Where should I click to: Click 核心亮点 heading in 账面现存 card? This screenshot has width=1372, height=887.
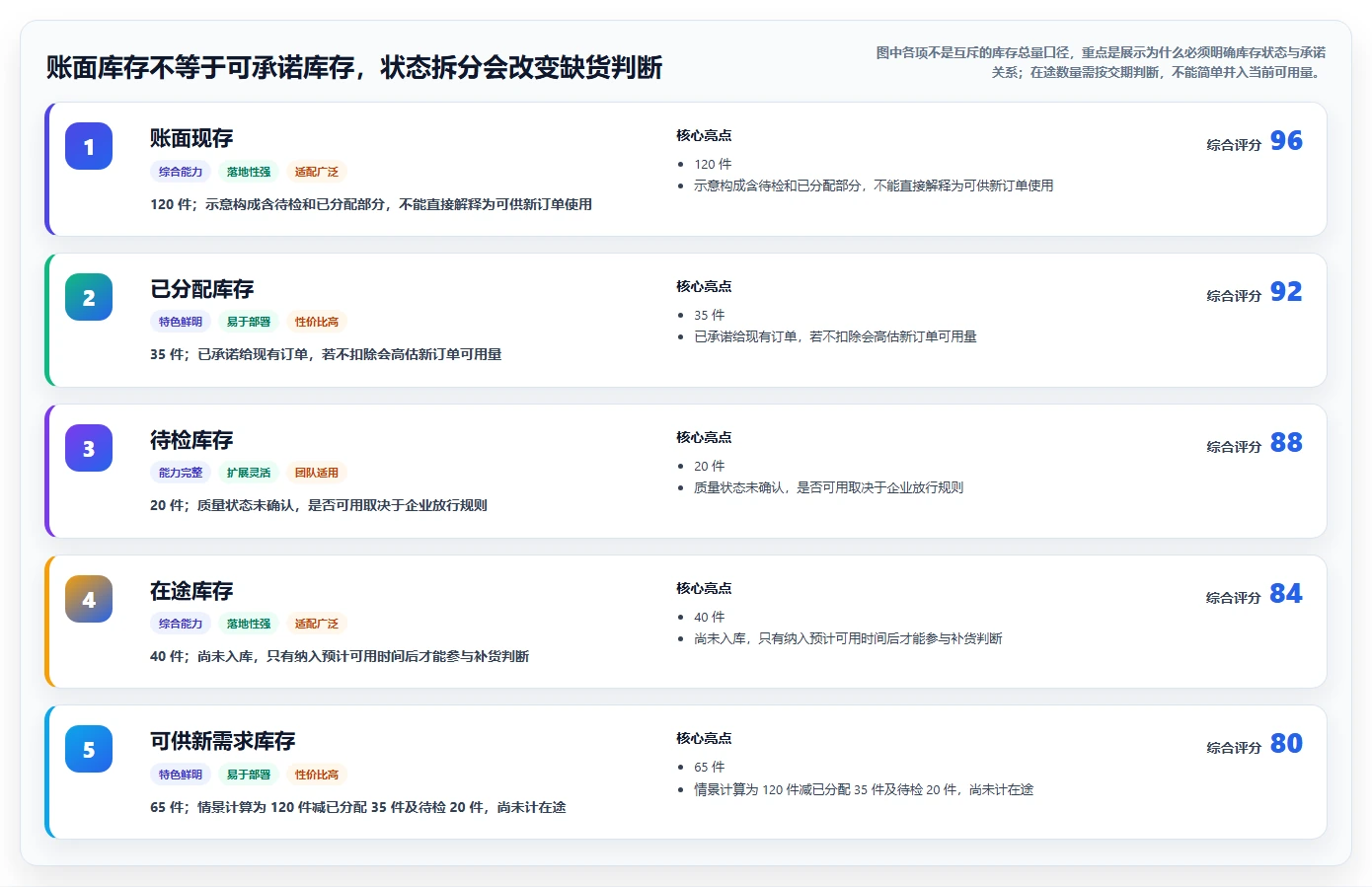pos(704,136)
